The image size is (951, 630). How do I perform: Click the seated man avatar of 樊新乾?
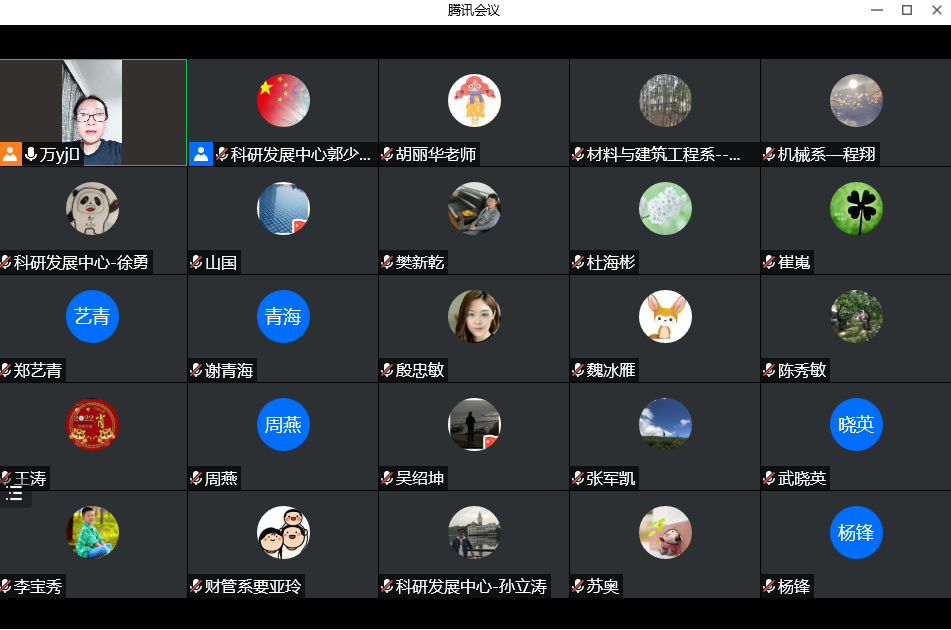[474, 209]
